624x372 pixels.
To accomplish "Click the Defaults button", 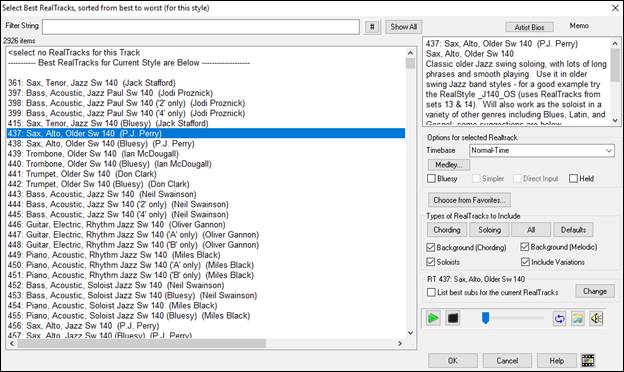I will click(x=573, y=230).
